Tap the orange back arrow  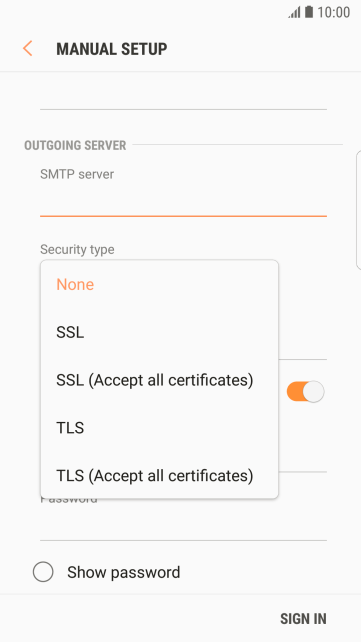[x=27, y=49]
